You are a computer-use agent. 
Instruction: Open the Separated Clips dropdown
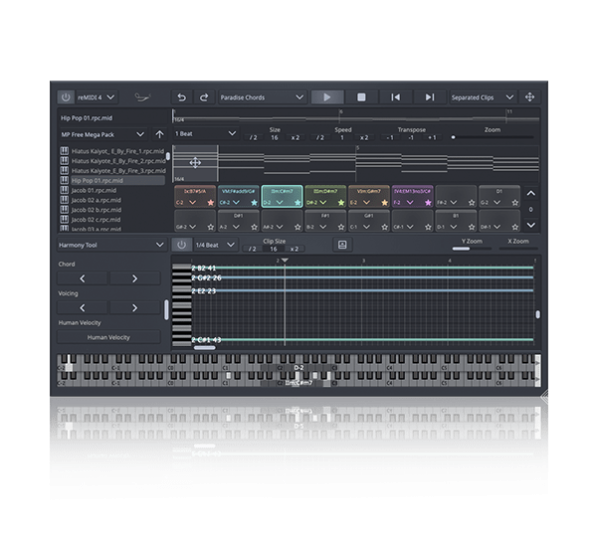coord(482,97)
